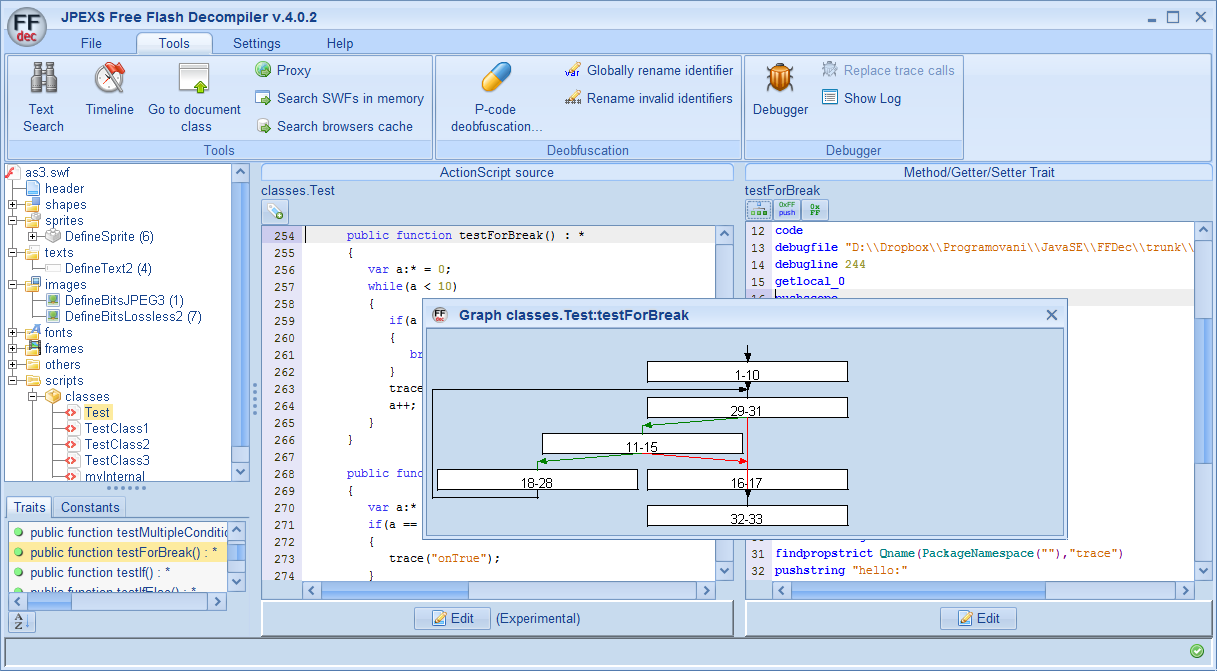The width and height of the screenshot is (1217, 671).
Task: Search SWFs in memory
Action: [339, 98]
